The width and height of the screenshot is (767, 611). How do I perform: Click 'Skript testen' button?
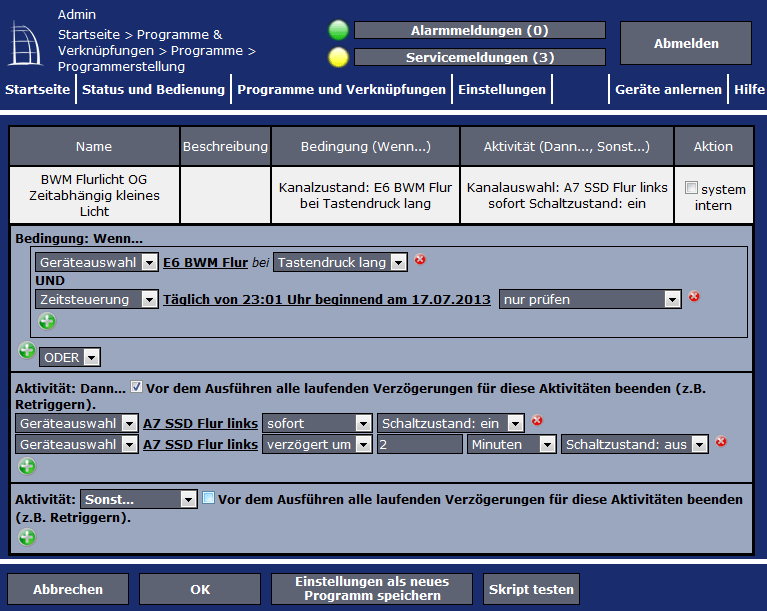click(531, 589)
